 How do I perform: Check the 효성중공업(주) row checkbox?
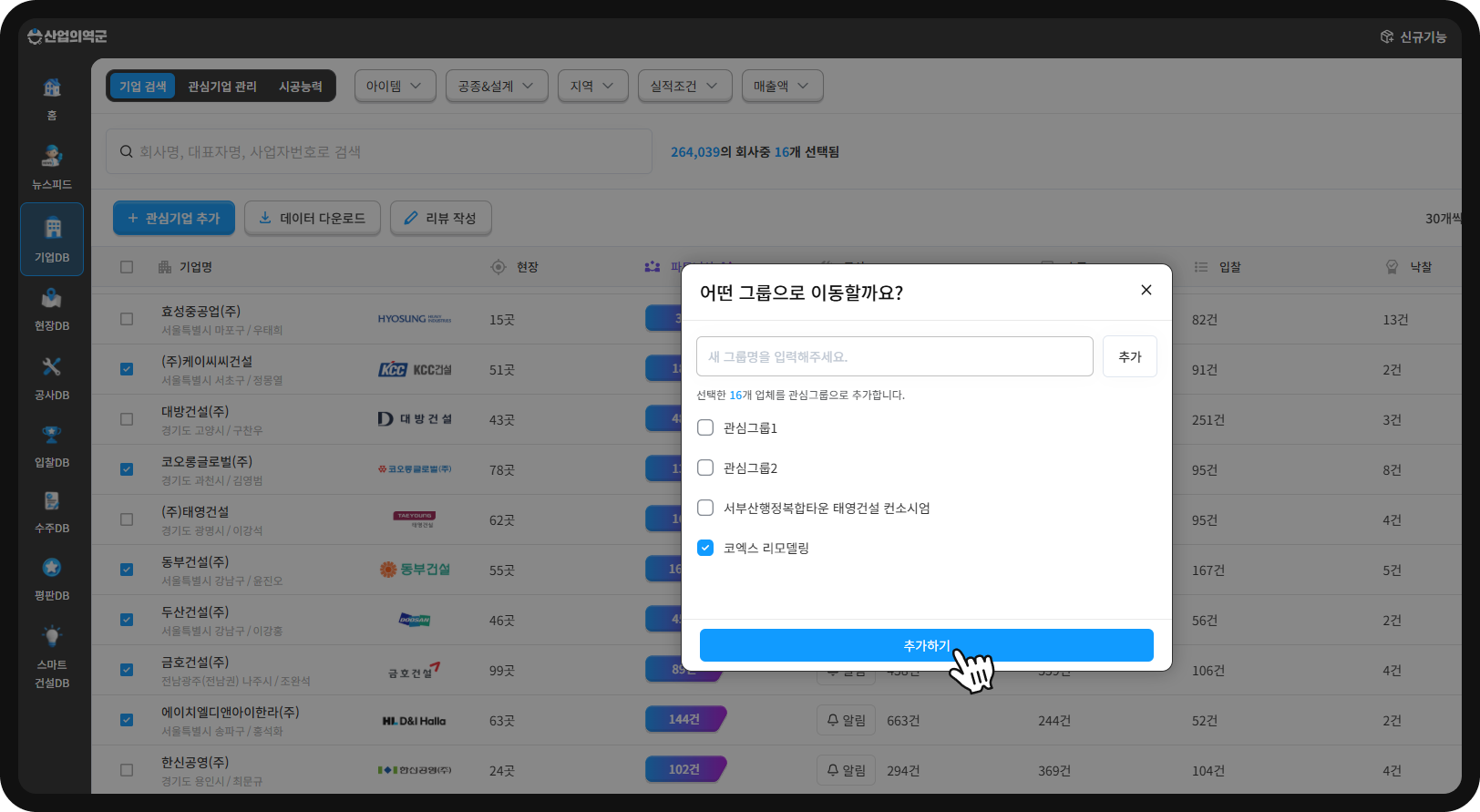127,319
